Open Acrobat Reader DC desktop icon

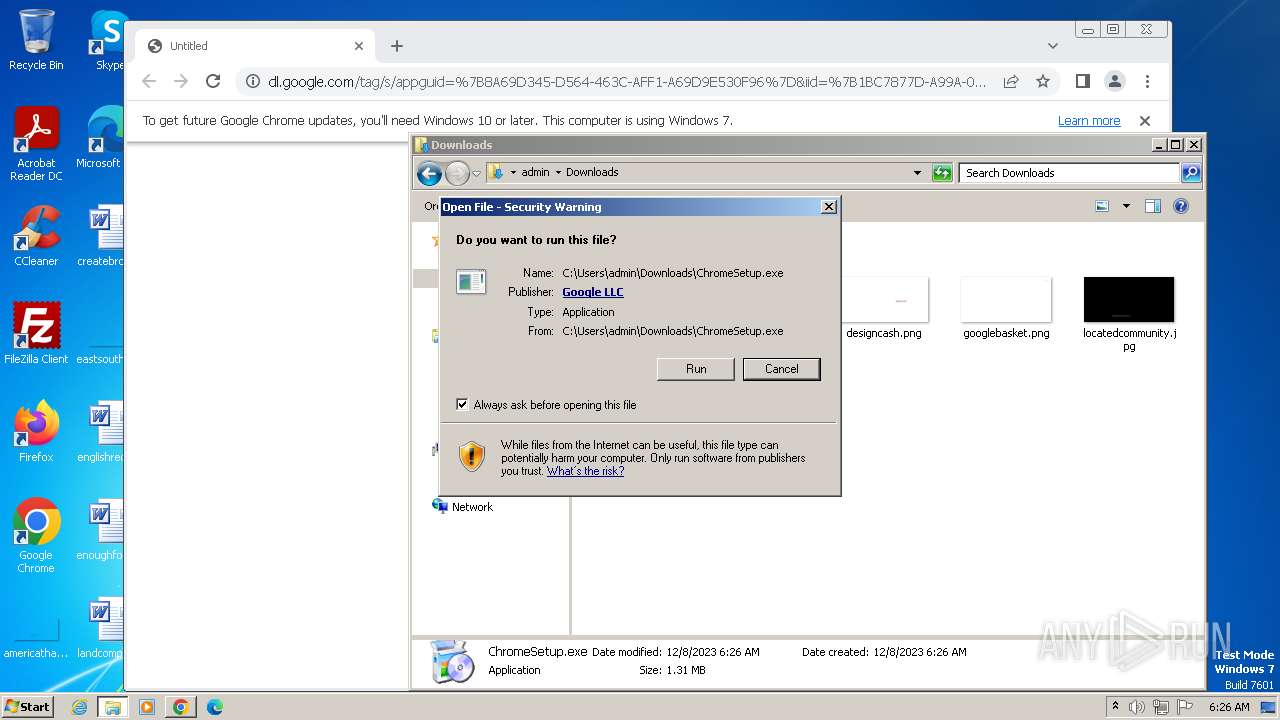36,145
